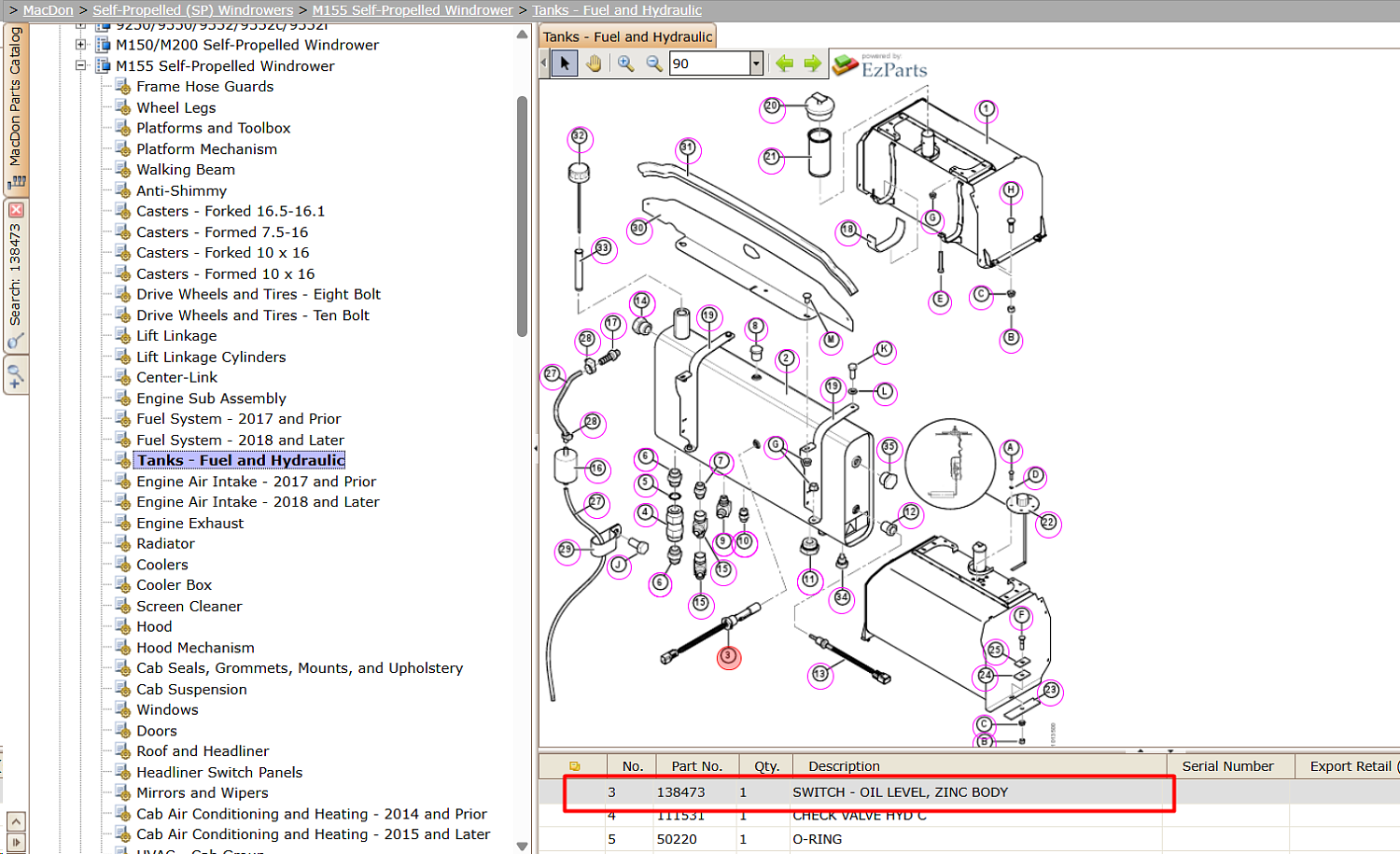Click the Lift Linkage page icon
This screenshot has height=854, width=1400.
pos(122,335)
